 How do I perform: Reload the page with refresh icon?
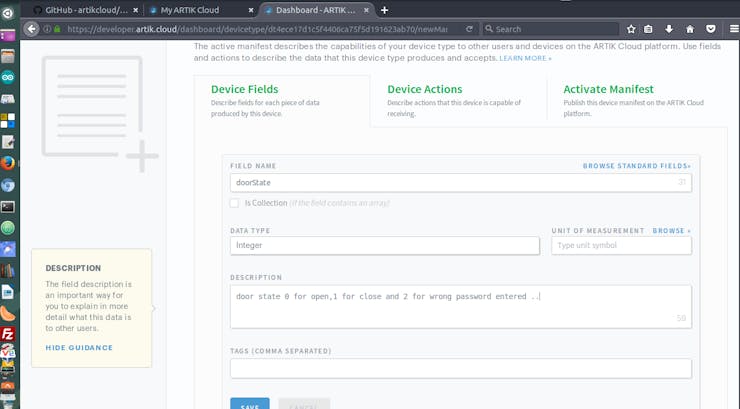coord(469,29)
